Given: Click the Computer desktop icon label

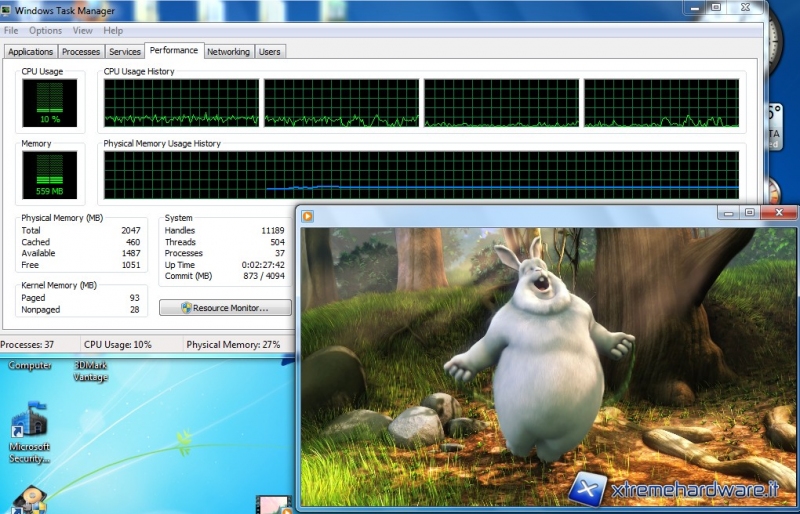Looking at the screenshot, I should pos(30,366).
